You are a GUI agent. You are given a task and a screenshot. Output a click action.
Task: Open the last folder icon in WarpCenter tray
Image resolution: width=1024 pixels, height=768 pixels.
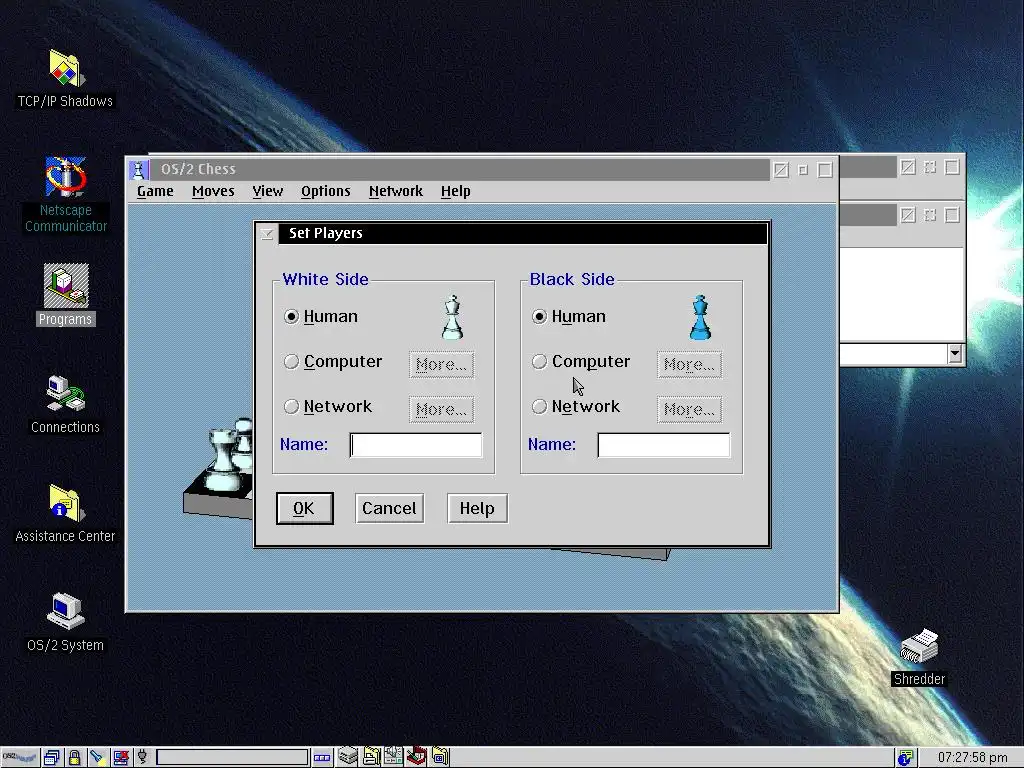pyautogui.click(x=440, y=756)
